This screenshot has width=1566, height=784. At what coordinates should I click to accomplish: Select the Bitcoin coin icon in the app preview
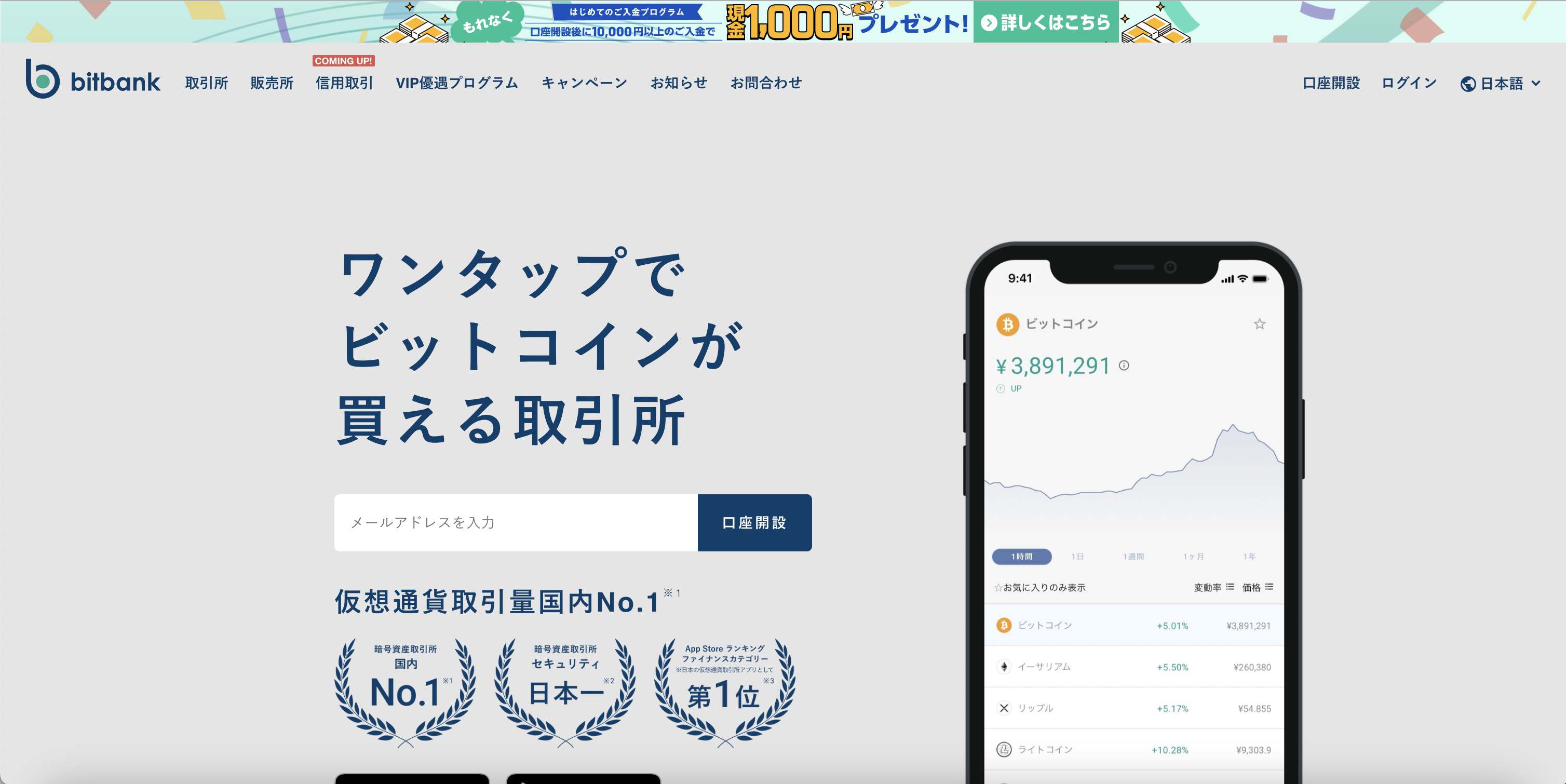(1008, 324)
